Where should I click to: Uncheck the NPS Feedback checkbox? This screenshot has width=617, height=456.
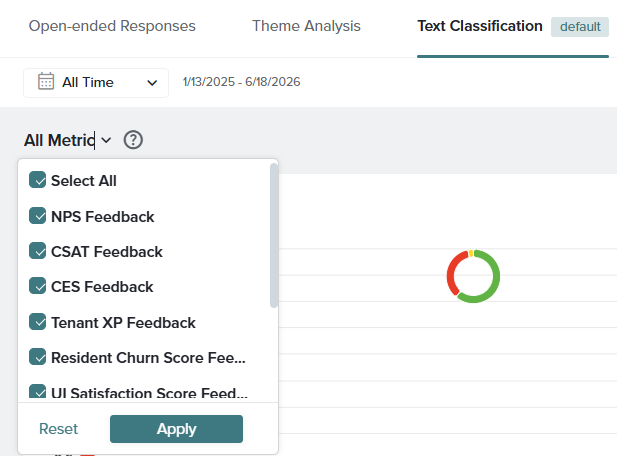[37, 216]
